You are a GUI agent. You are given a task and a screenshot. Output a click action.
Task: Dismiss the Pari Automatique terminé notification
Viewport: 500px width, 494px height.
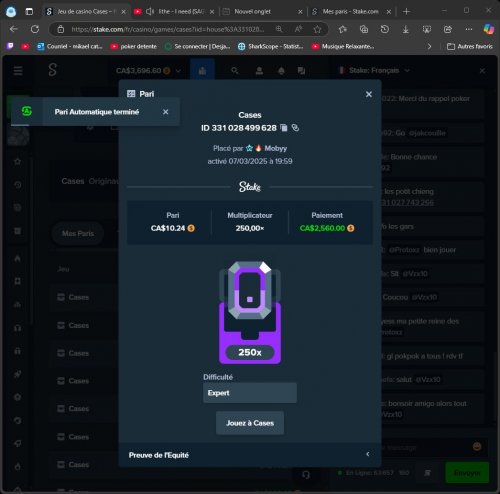[166, 112]
